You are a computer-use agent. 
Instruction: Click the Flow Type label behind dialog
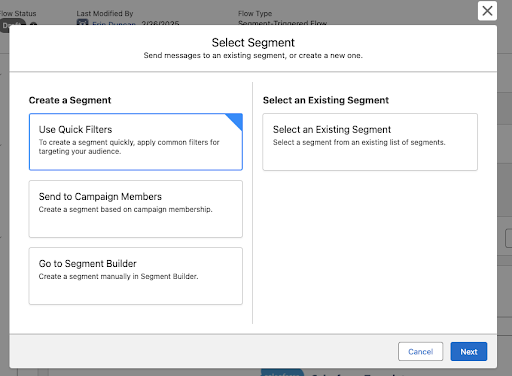coord(255,13)
